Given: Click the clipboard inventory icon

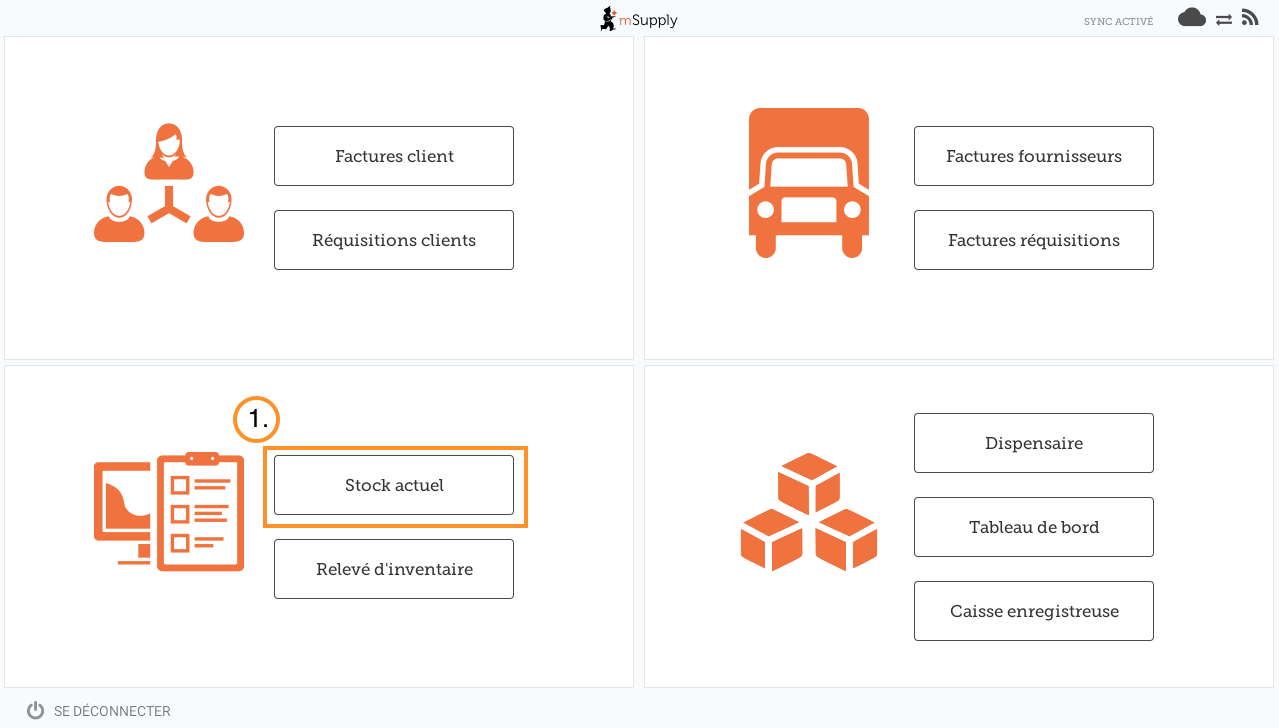Looking at the screenshot, I should pyautogui.click(x=169, y=511).
